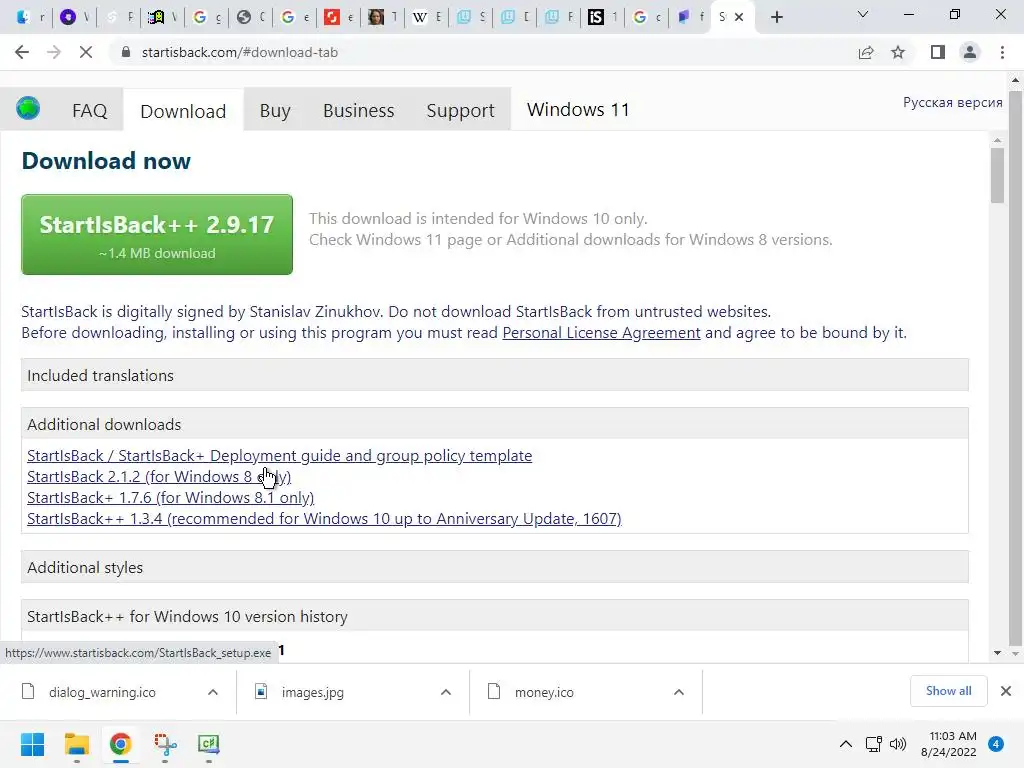1024x768 pixels.
Task: Open the Buy tab
Action: [275, 110]
